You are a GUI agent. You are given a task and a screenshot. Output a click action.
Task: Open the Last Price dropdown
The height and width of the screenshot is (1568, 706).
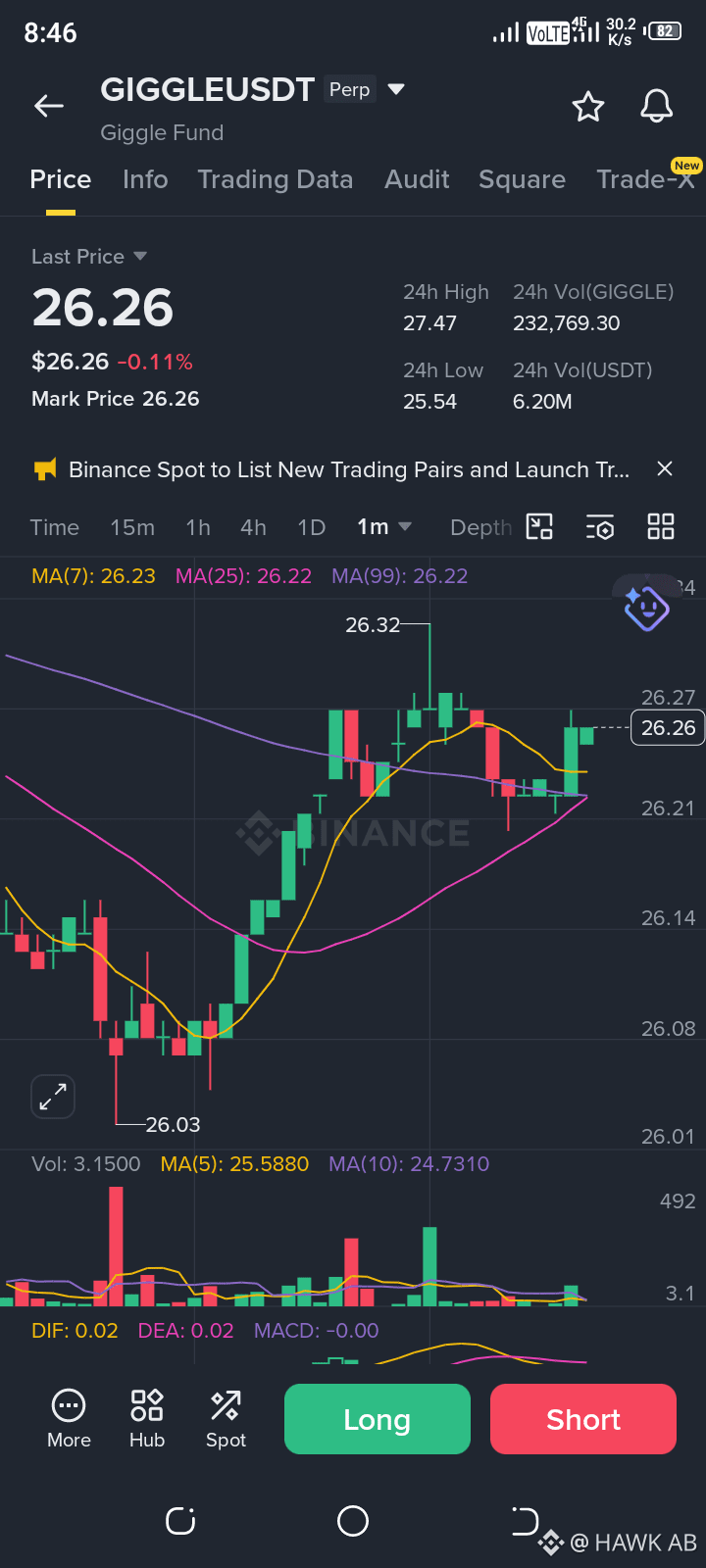click(89, 257)
